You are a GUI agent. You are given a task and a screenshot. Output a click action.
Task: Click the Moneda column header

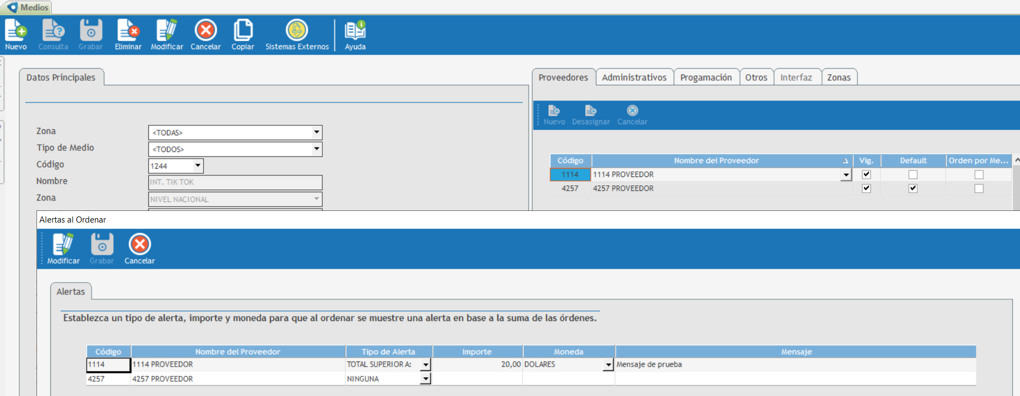coord(569,351)
